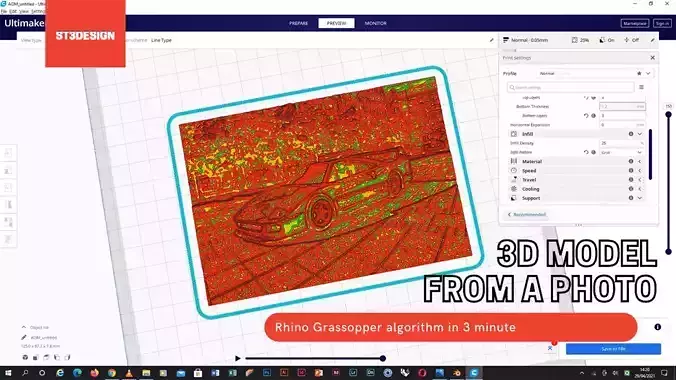Collapse the Support settings section

[x=640, y=198]
